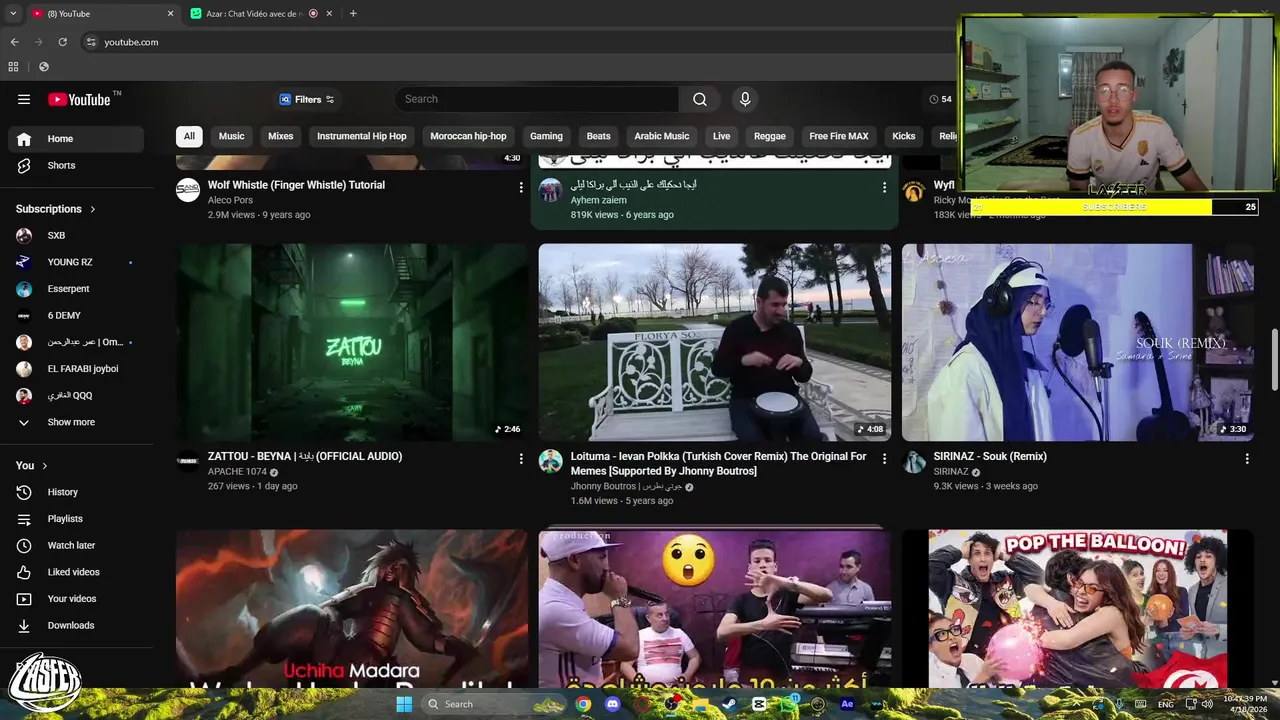Image resolution: width=1280 pixels, height=720 pixels.
Task: Open Windows Start menu
Action: coord(404,704)
